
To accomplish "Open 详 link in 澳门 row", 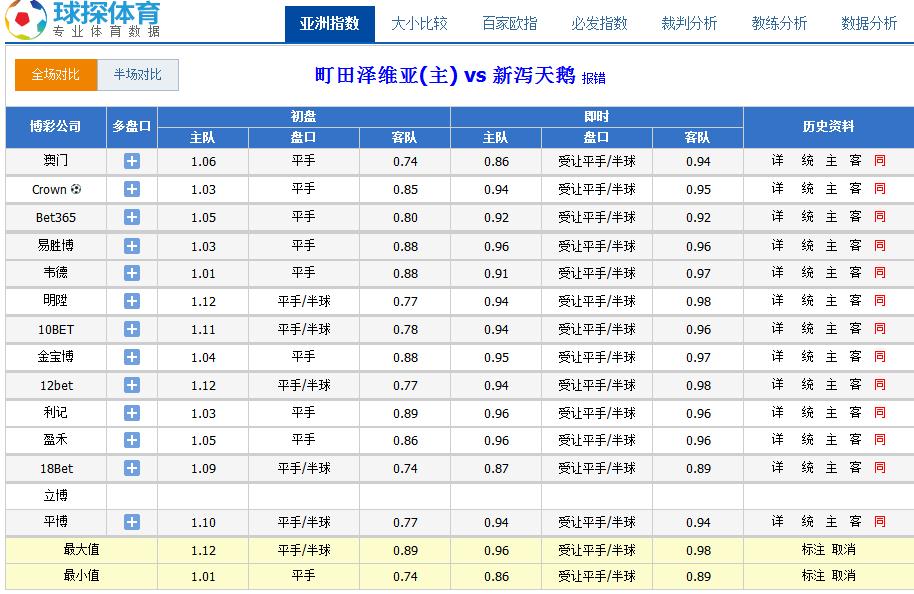I will 778,160.
